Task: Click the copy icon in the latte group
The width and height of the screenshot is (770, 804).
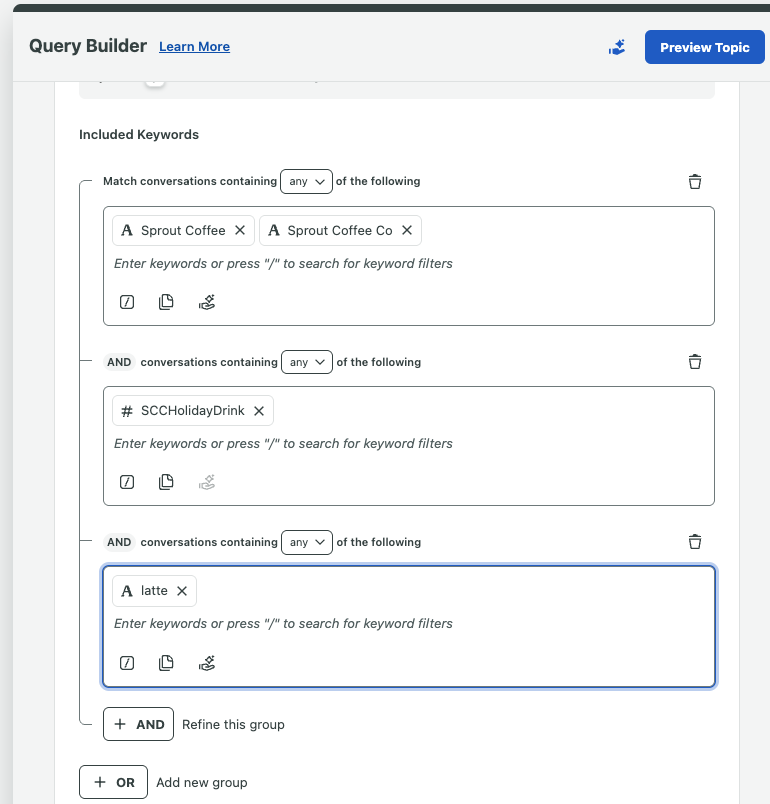Action: coord(166,662)
